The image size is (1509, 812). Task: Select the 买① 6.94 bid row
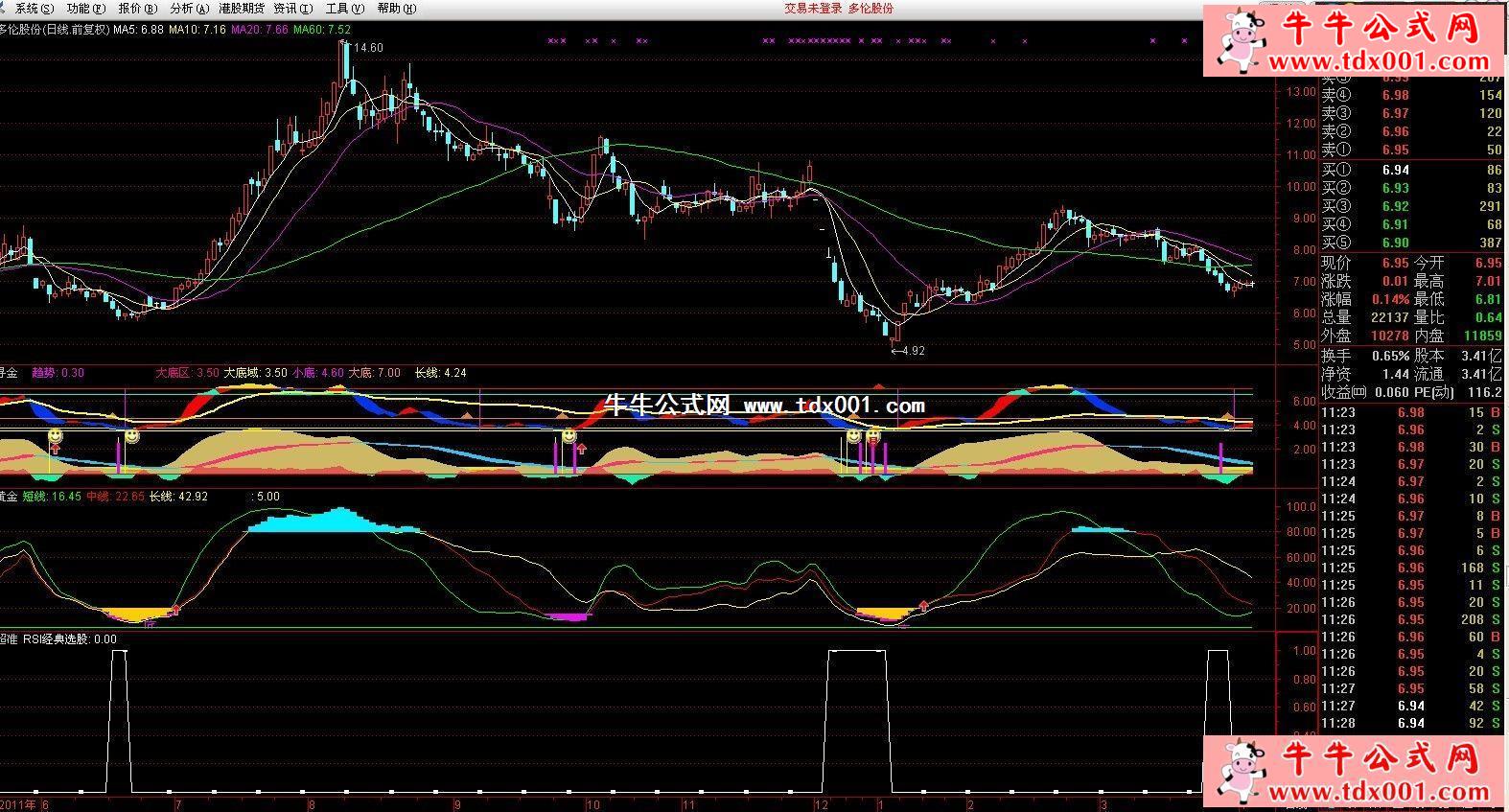coord(1412,171)
